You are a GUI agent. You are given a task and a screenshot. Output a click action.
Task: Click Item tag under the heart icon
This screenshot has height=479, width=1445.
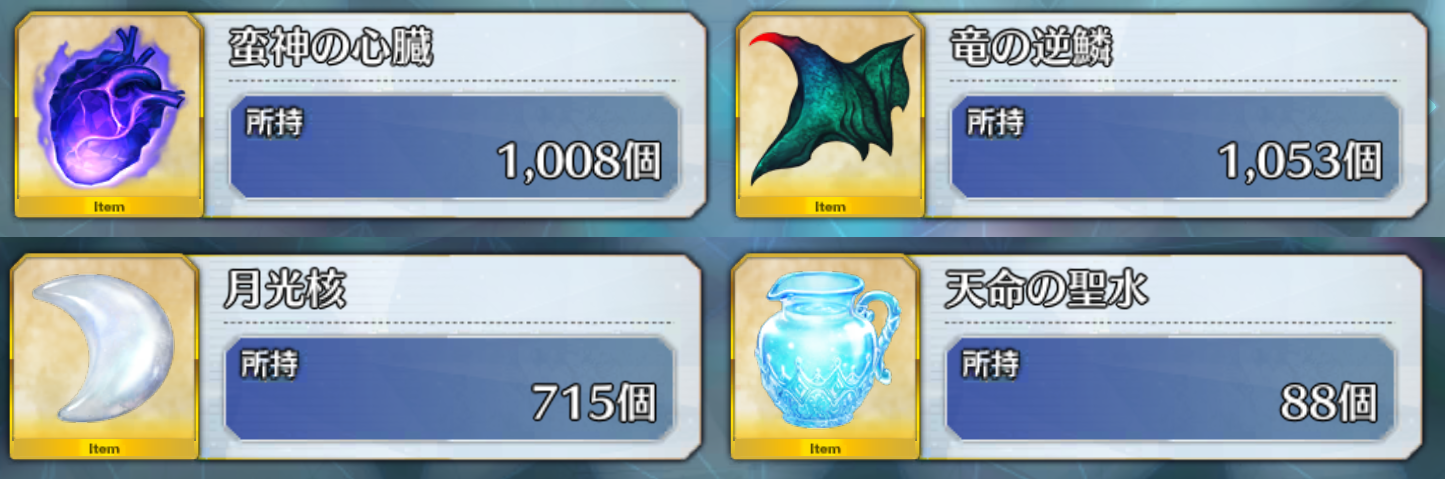[x=109, y=207]
